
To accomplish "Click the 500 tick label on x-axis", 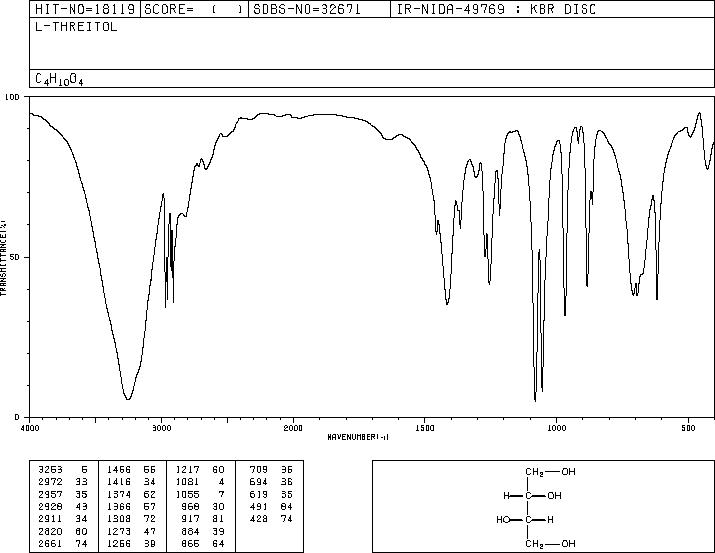I will point(688,428).
